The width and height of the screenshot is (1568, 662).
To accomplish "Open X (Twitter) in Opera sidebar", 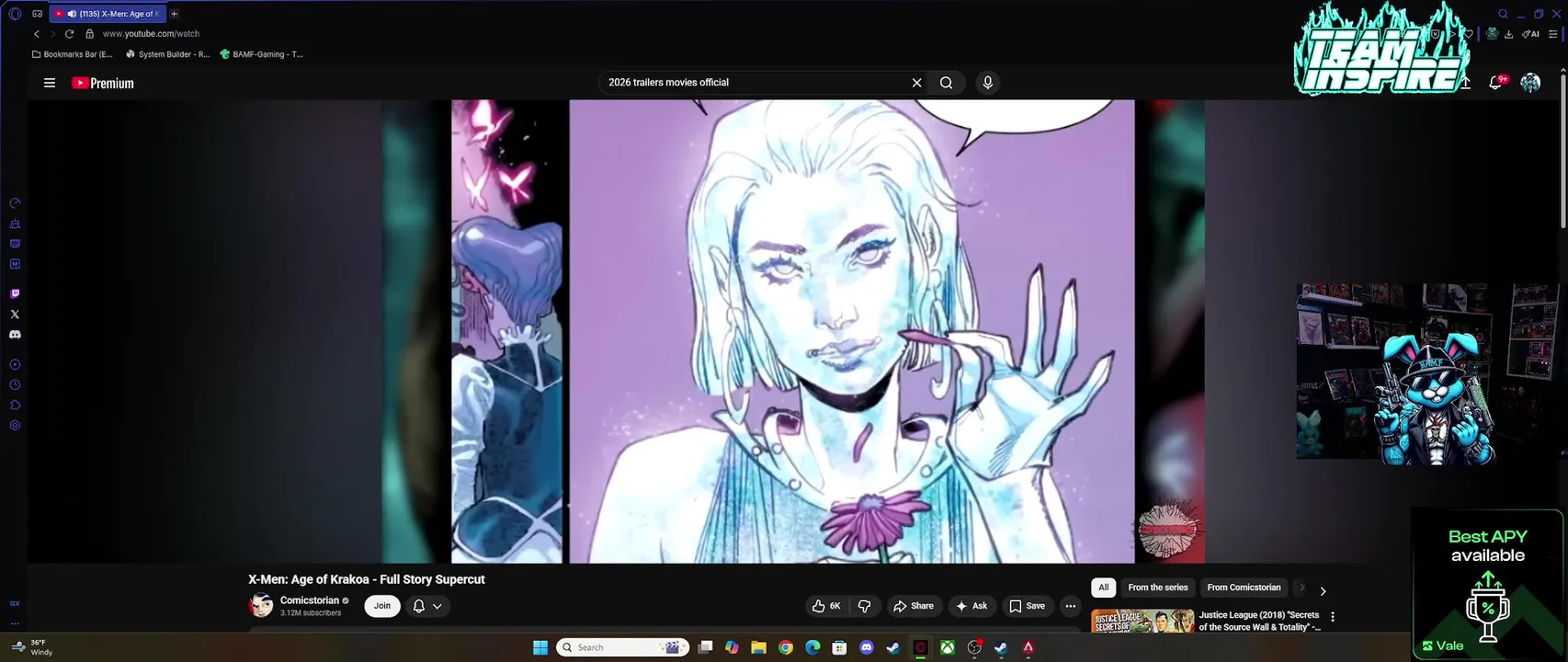I will tap(15, 314).
